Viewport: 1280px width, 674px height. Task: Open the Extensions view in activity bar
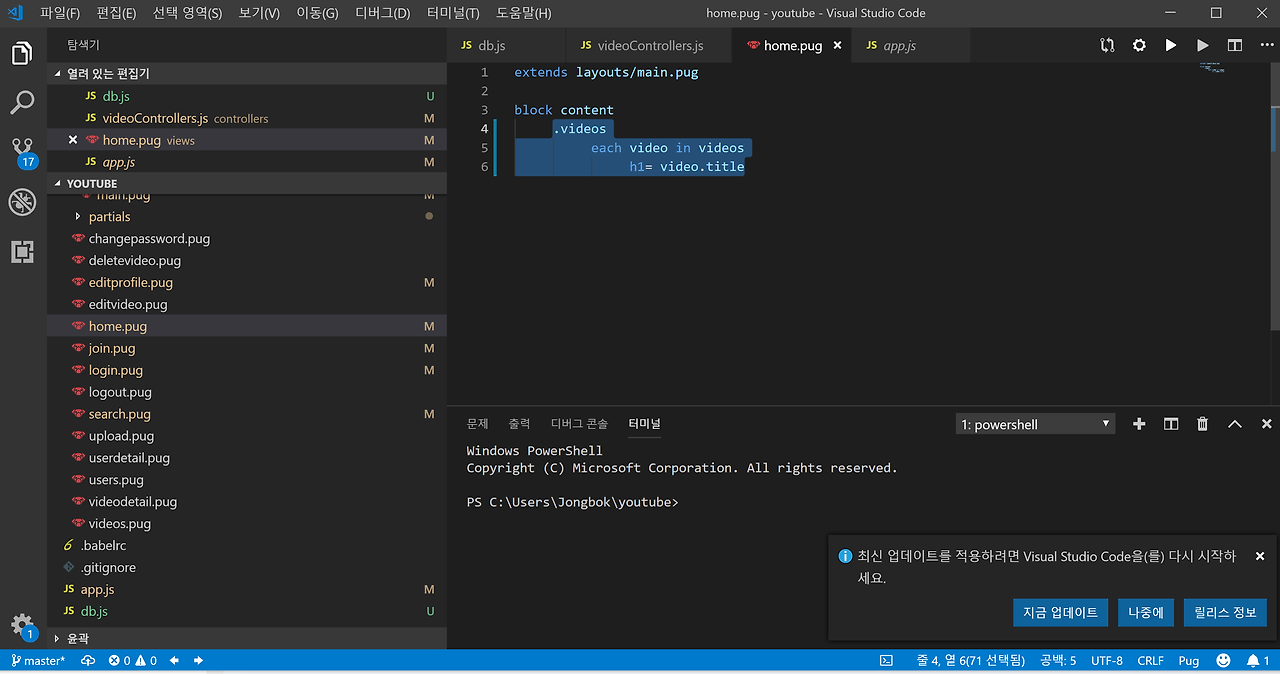click(x=22, y=252)
